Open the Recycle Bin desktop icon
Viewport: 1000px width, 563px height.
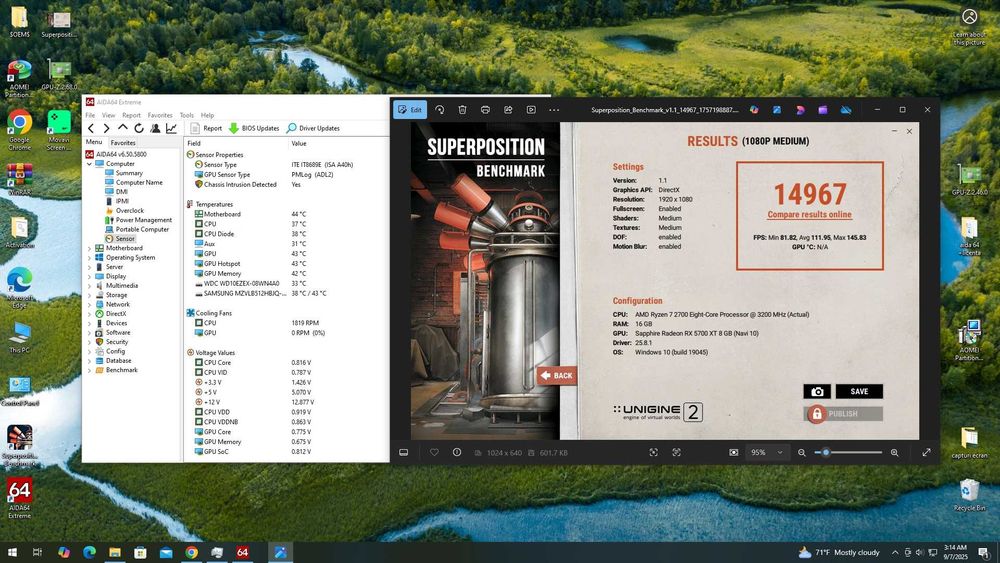point(969,495)
